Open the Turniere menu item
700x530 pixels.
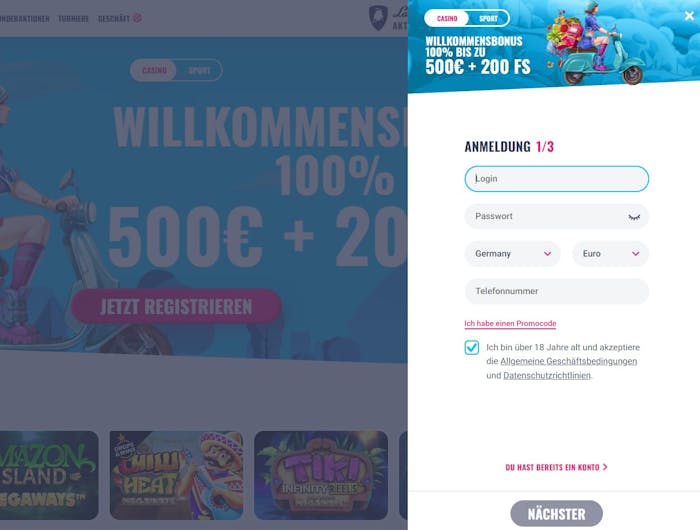[x=73, y=19]
